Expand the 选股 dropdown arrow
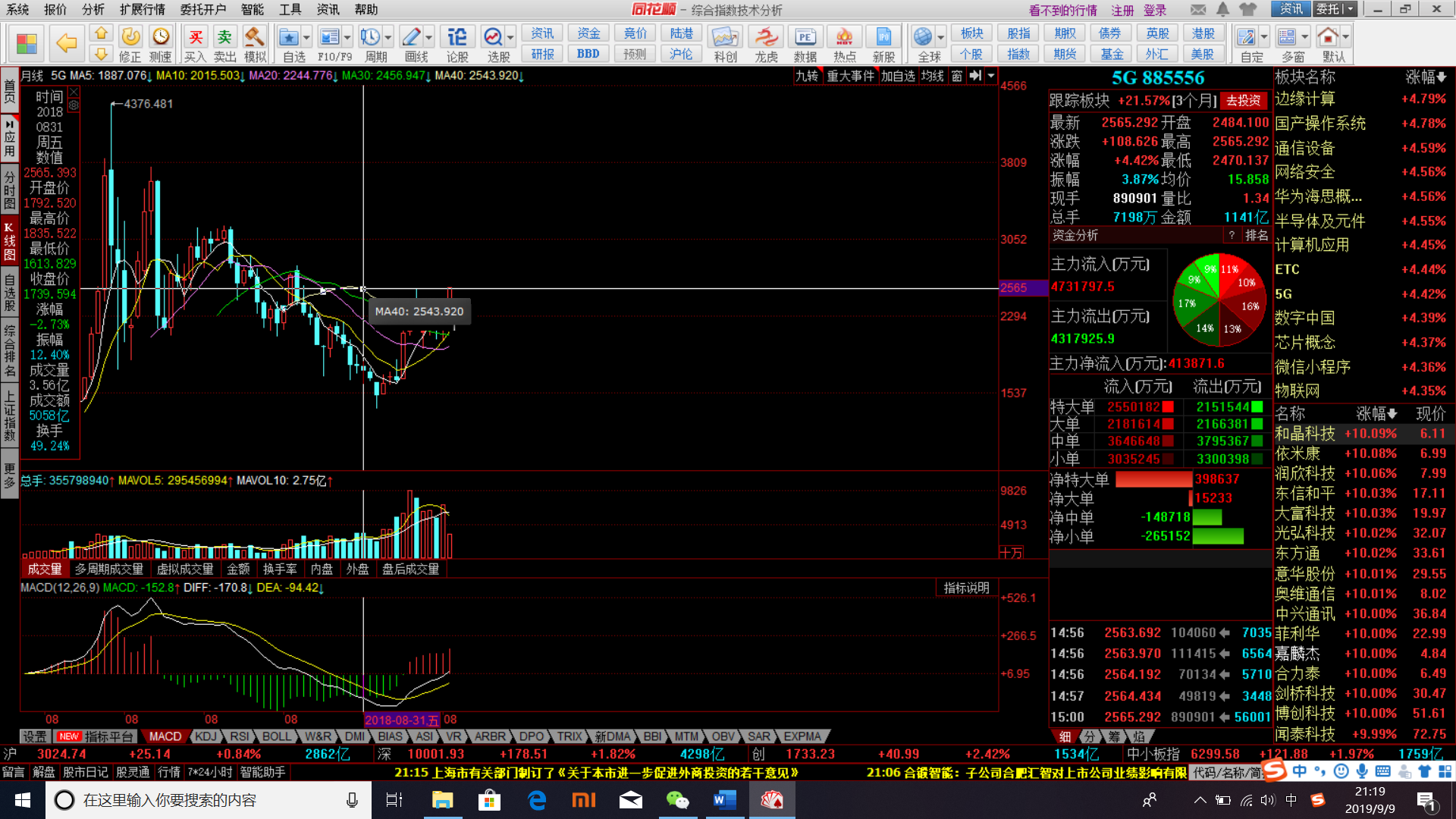The height and width of the screenshot is (819, 1456). pos(511,36)
